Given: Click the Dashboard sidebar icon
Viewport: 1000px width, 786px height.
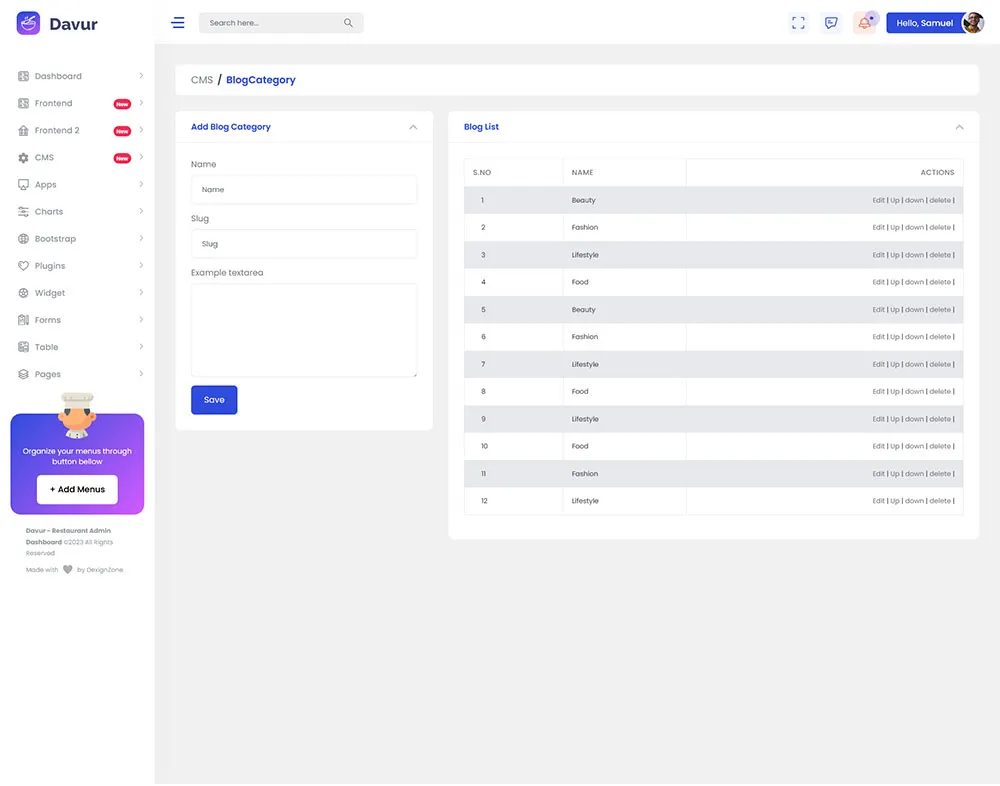Looking at the screenshot, I should pos(24,77).
